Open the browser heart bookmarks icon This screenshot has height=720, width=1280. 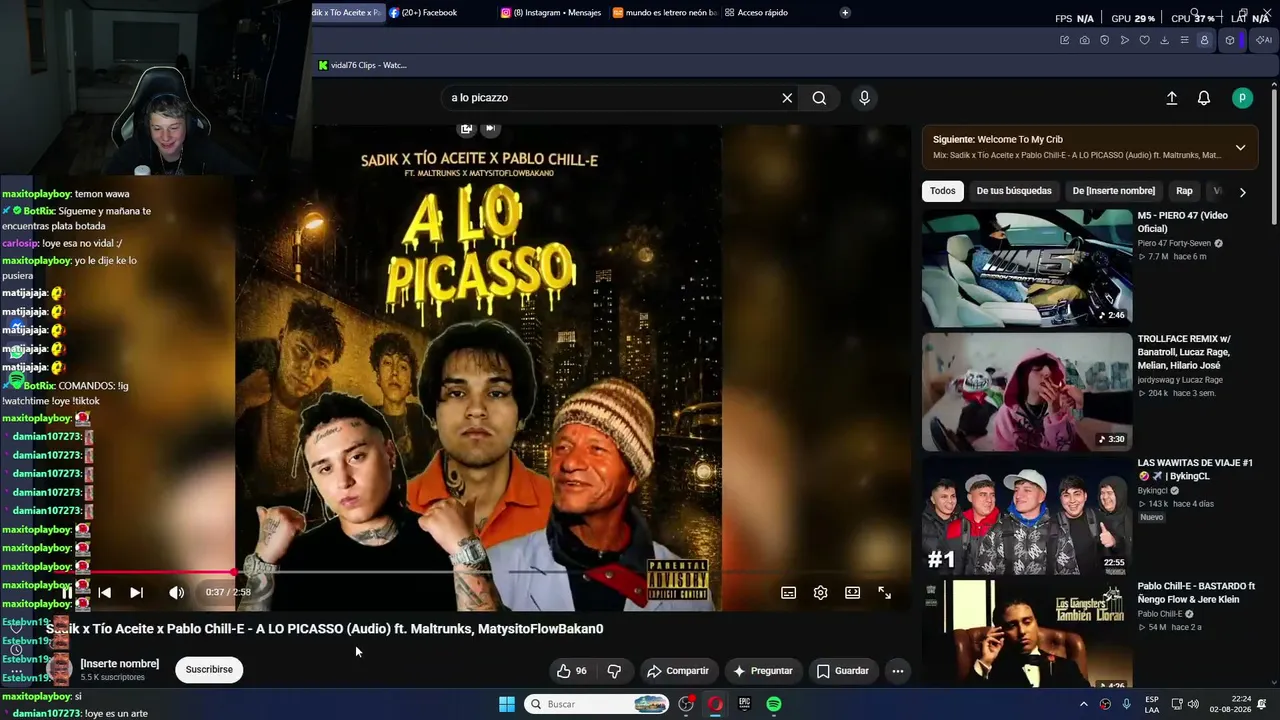[x=1144, y=40]
